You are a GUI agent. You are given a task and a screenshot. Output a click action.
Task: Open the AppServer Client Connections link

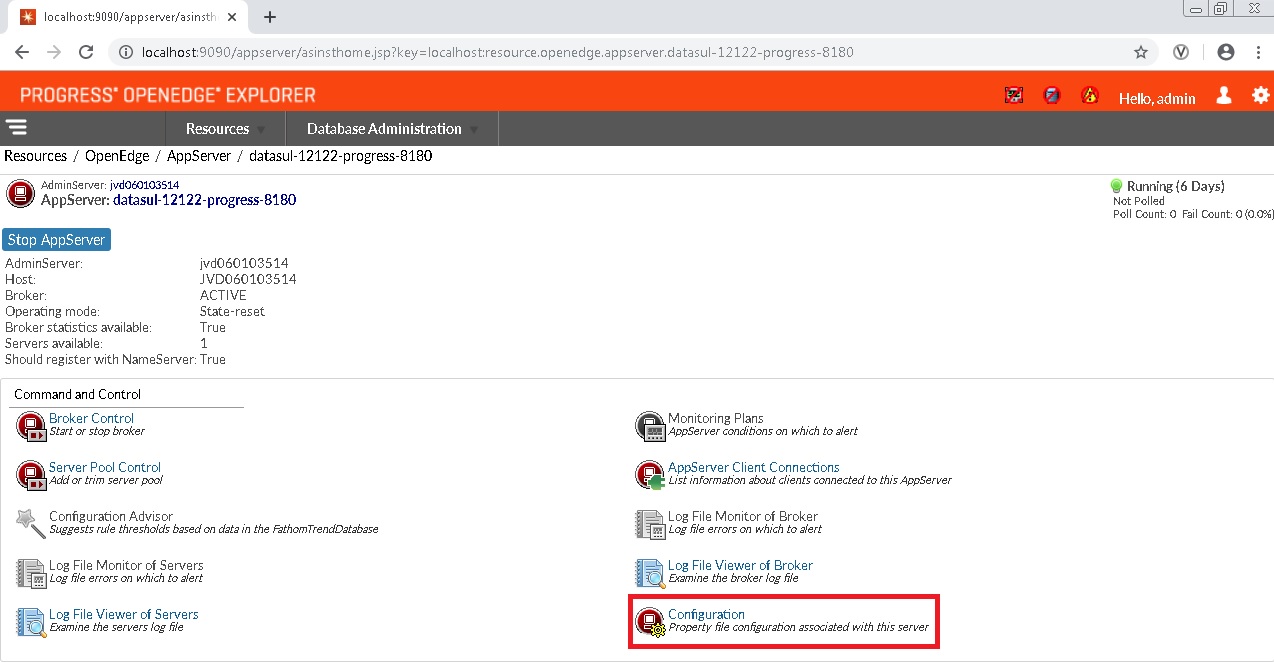(x=754, y=467)
